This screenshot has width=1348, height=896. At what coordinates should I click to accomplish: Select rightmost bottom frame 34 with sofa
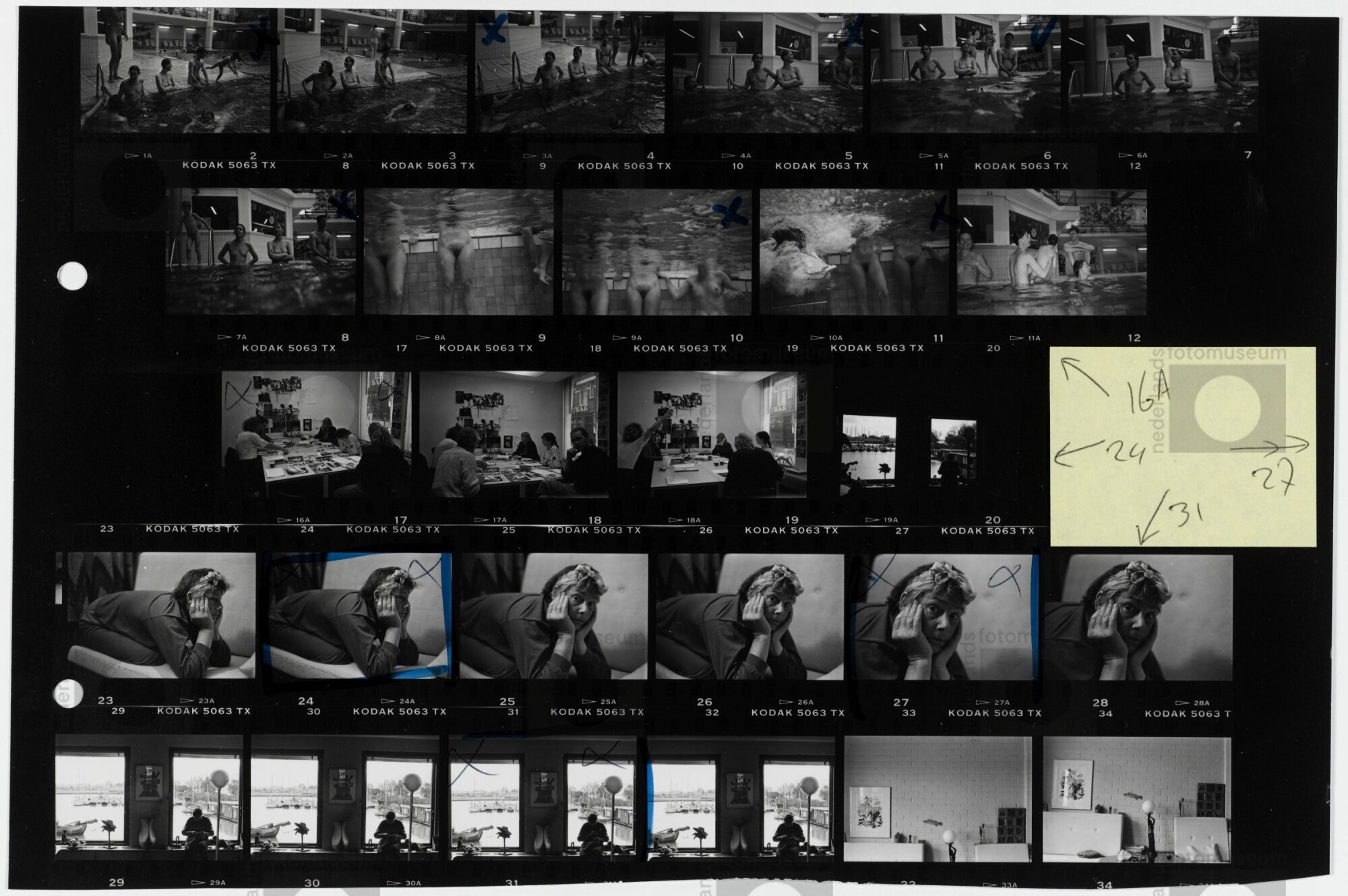point(1136,800)
